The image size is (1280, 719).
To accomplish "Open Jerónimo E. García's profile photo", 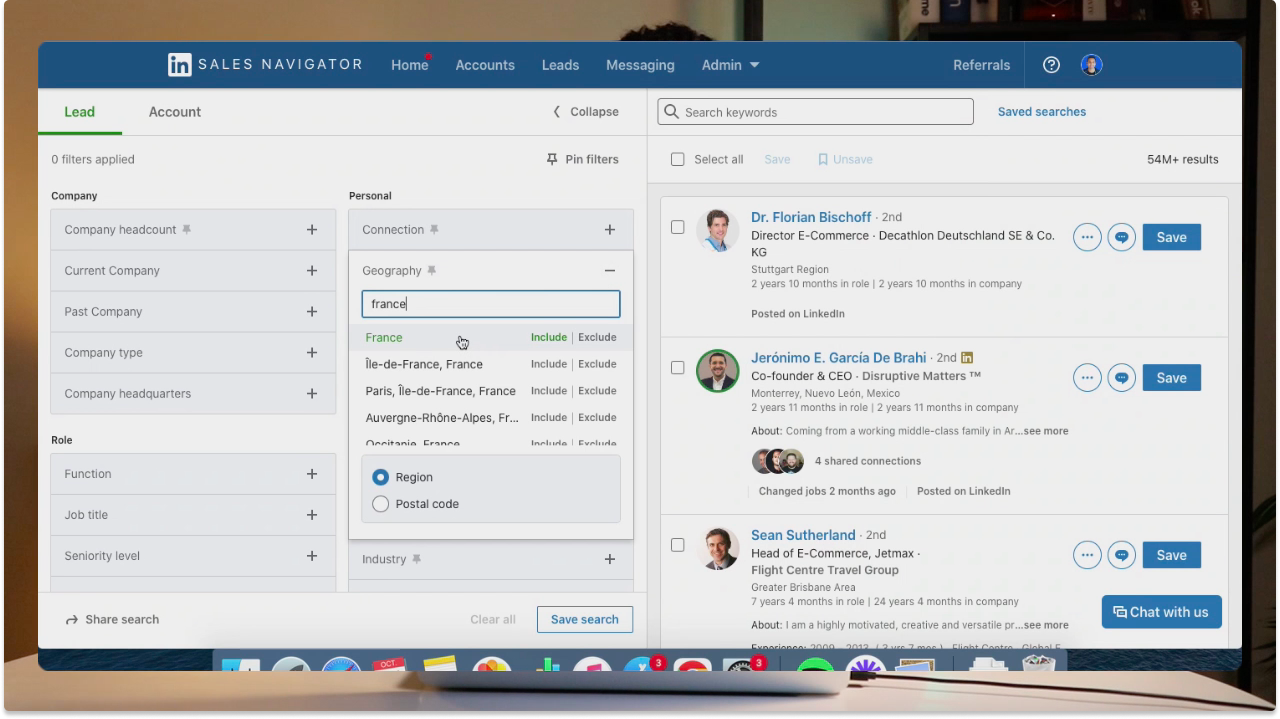I will (717, 371).
